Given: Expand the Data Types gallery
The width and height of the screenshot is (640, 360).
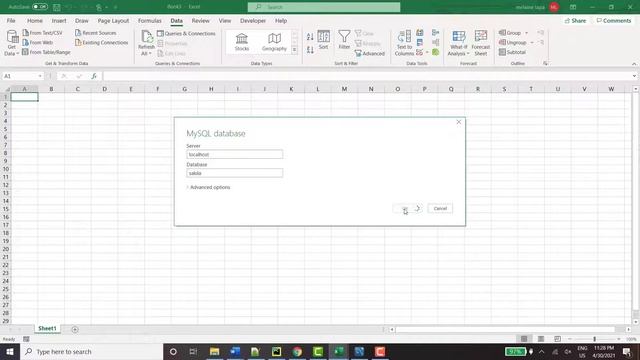Looking at the screenshot, I should pyautogui.click(x=295, y=50).
